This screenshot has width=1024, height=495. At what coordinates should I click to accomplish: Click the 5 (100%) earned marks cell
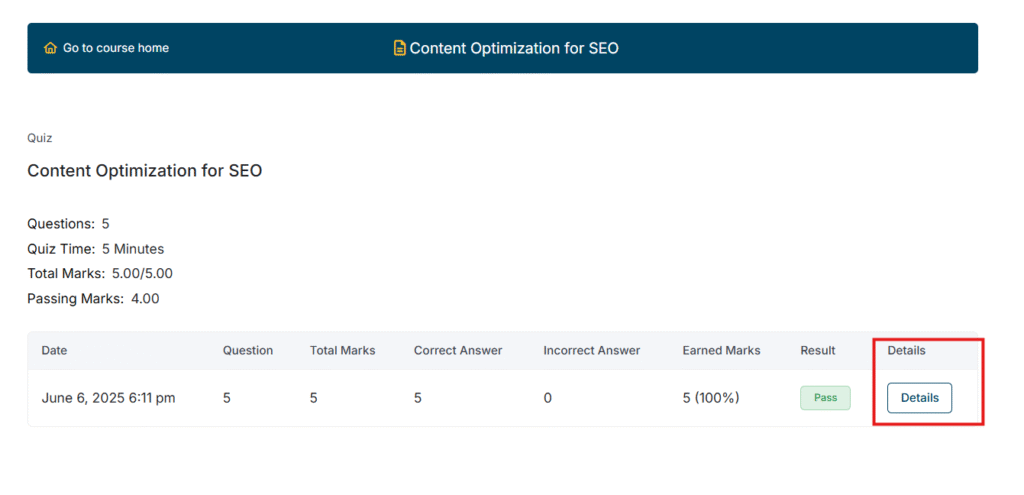pos(710,398)
